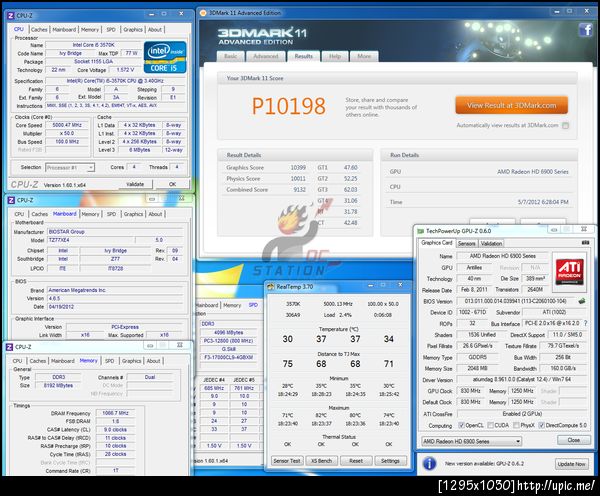
Task: Click the Validate button in CPU-Z
Action: tap(135, 184)
